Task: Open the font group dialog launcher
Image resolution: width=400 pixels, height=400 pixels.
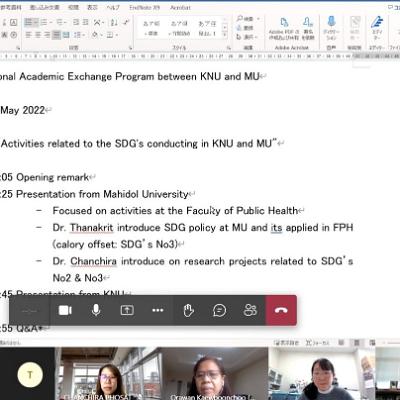Action: tap(18, 48)
